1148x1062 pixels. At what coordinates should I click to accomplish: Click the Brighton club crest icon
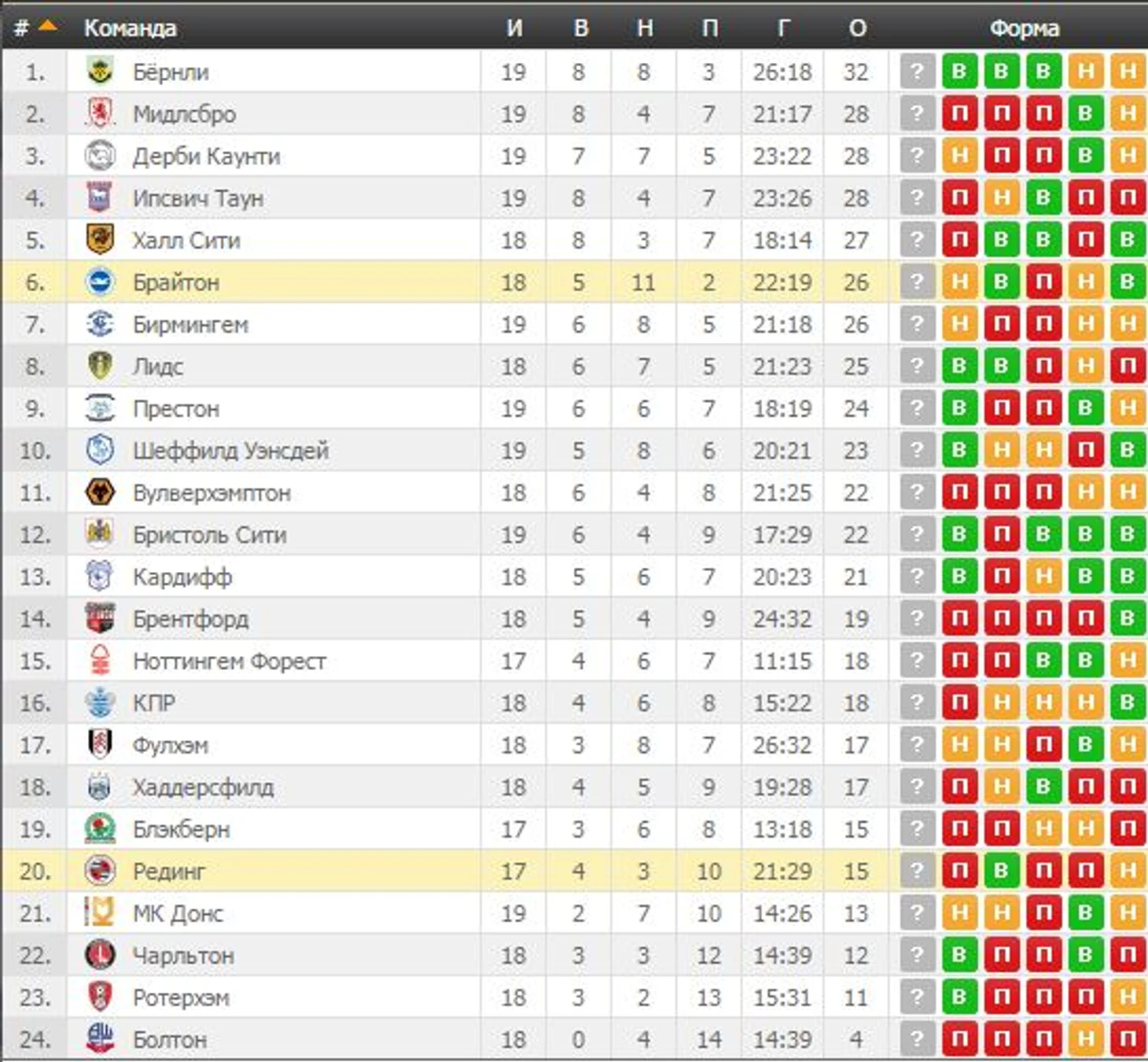[100, 282]
